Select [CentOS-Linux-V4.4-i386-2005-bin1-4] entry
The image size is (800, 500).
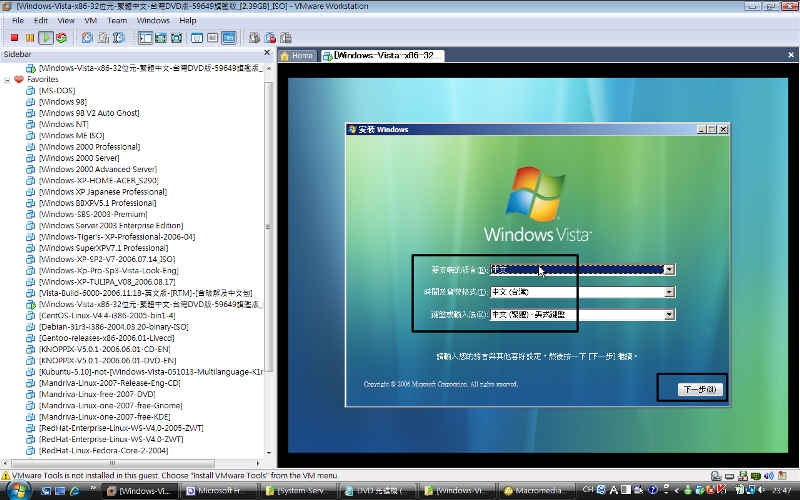(x=107, y=315)
